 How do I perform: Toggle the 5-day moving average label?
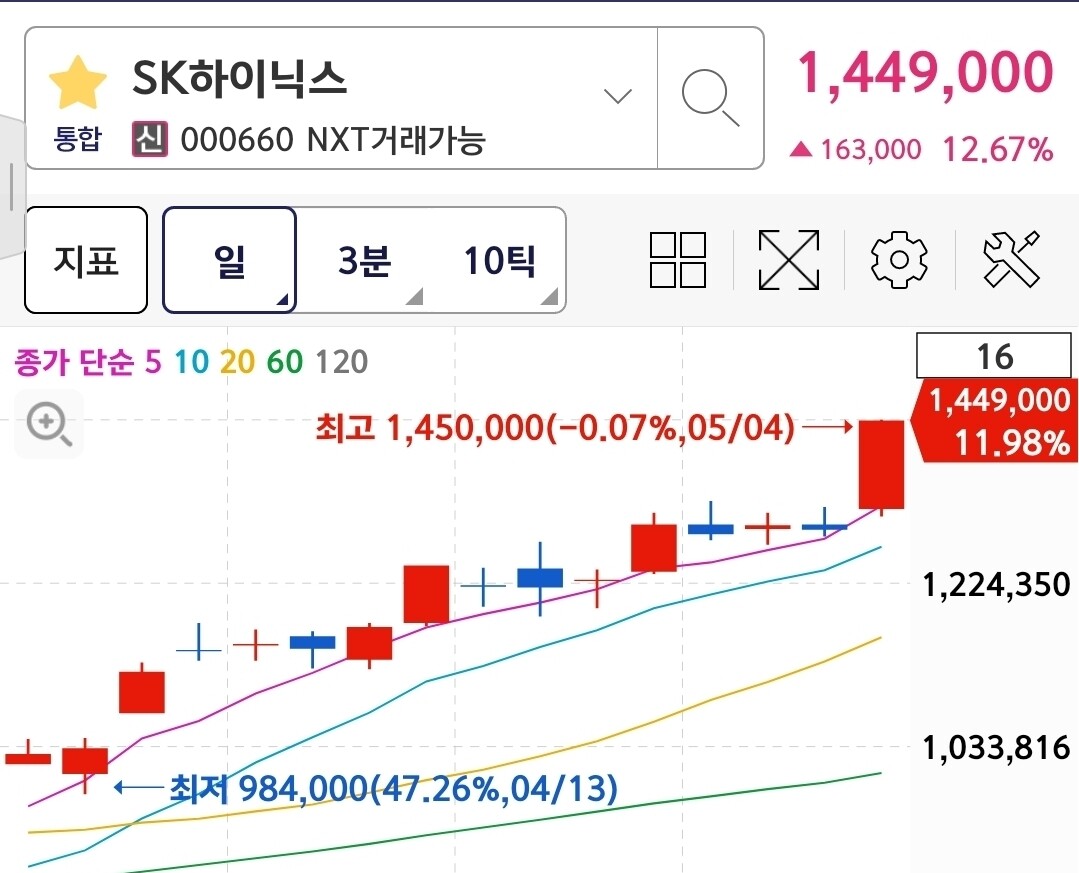153,362
